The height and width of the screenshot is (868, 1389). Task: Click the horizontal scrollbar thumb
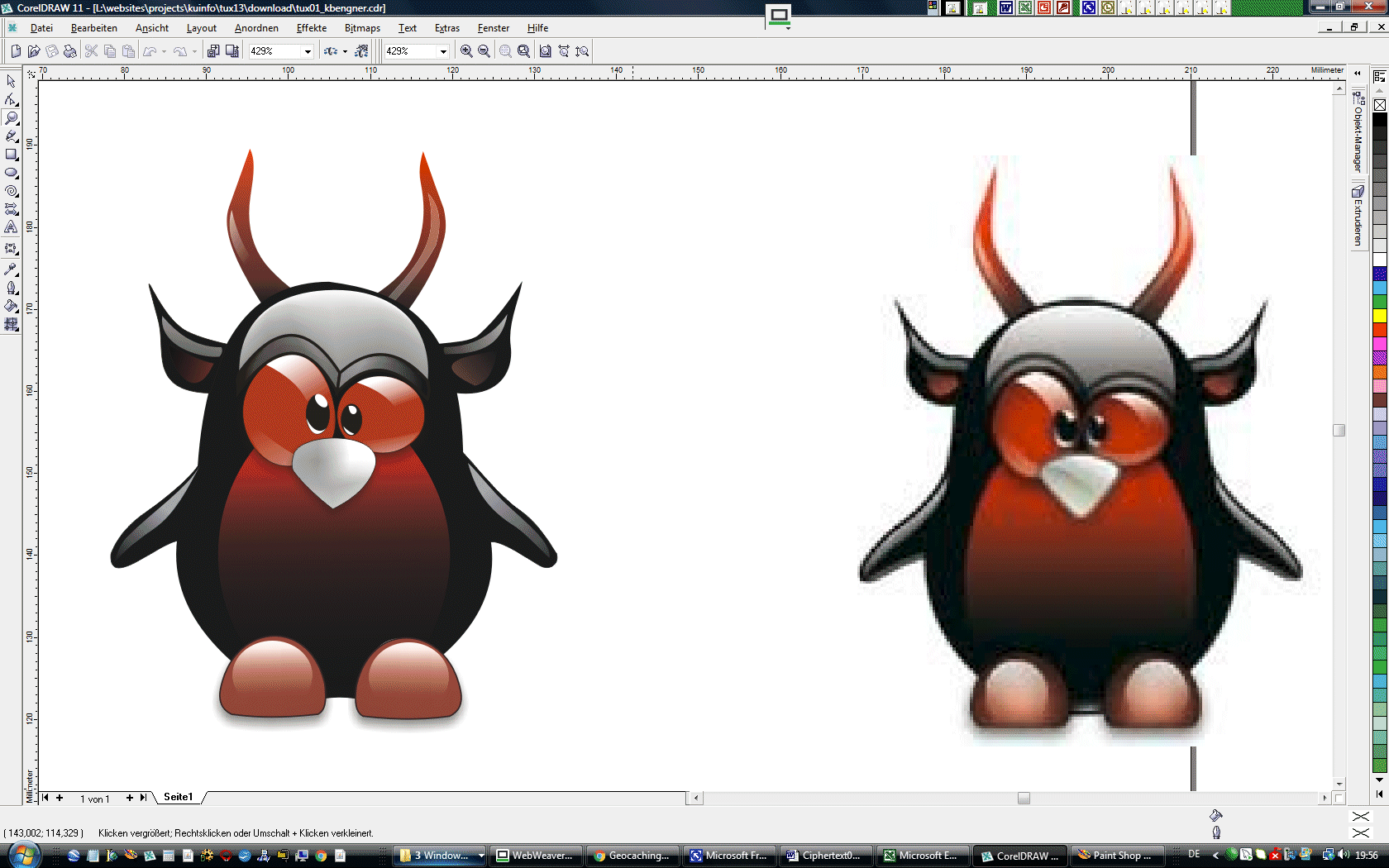point(1024,798)
